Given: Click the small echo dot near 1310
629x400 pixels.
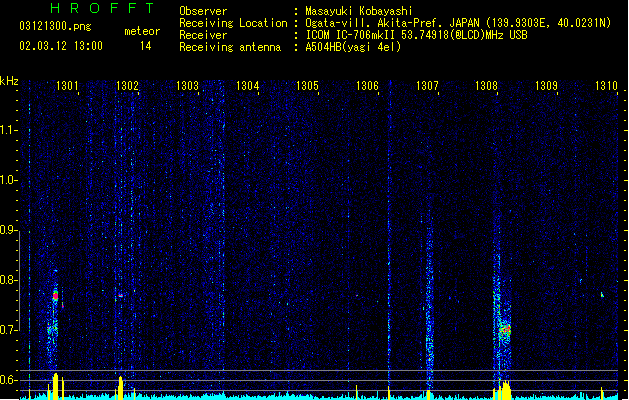Looking at the screenshot, I should 602,295.
